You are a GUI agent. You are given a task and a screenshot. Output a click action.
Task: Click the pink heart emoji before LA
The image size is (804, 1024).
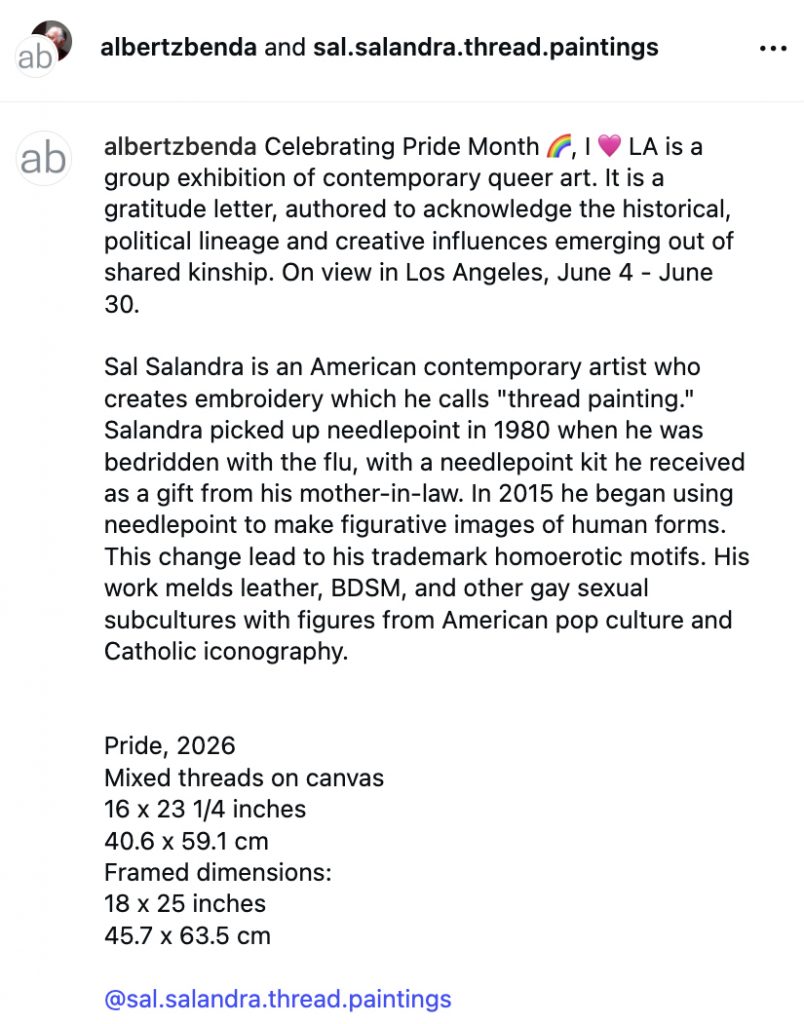[x=609, y=146]
